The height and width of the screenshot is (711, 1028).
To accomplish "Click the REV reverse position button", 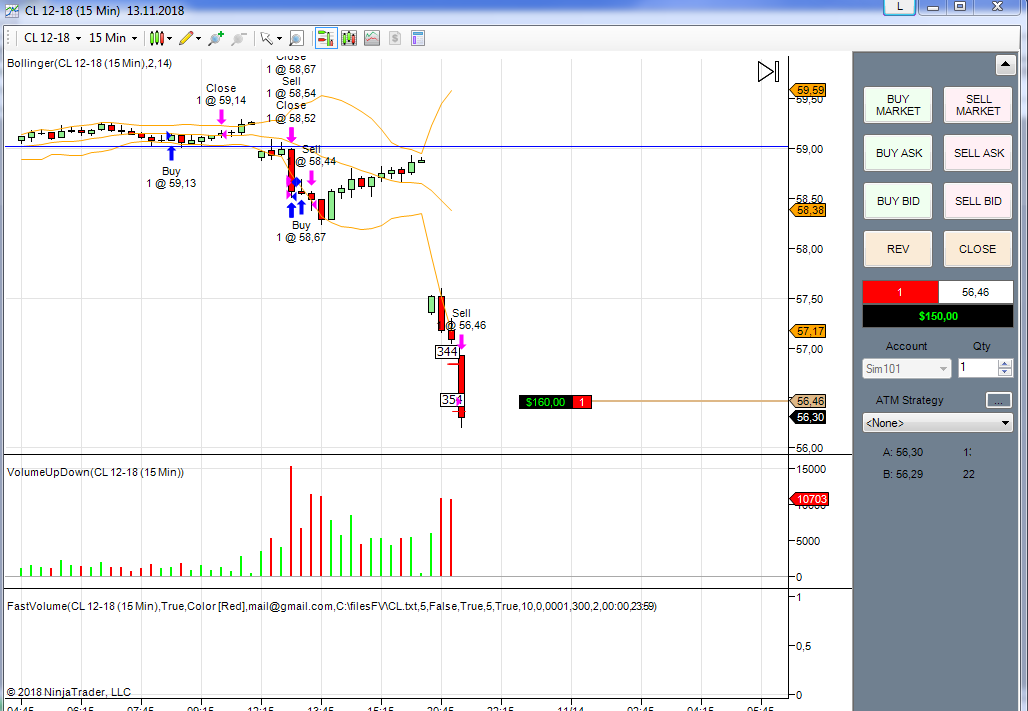I will tap(898, 249).
